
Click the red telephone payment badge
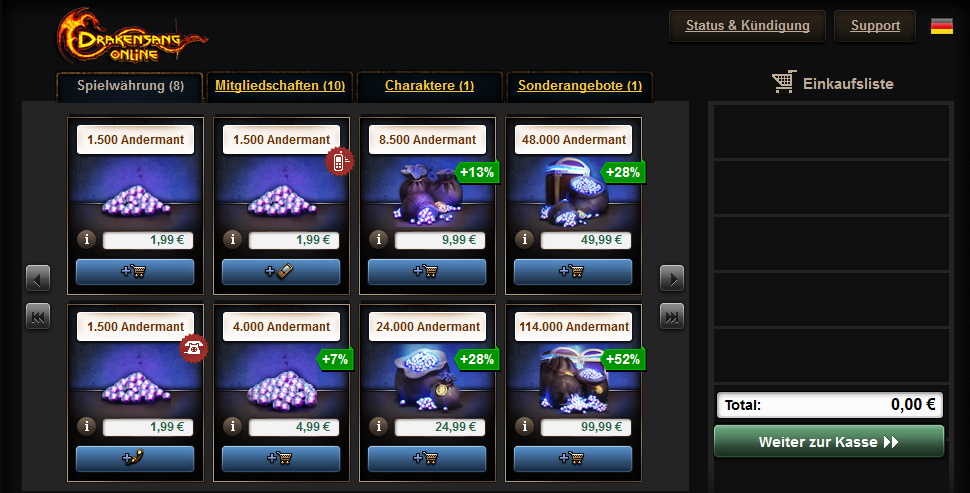coord(194,348)
